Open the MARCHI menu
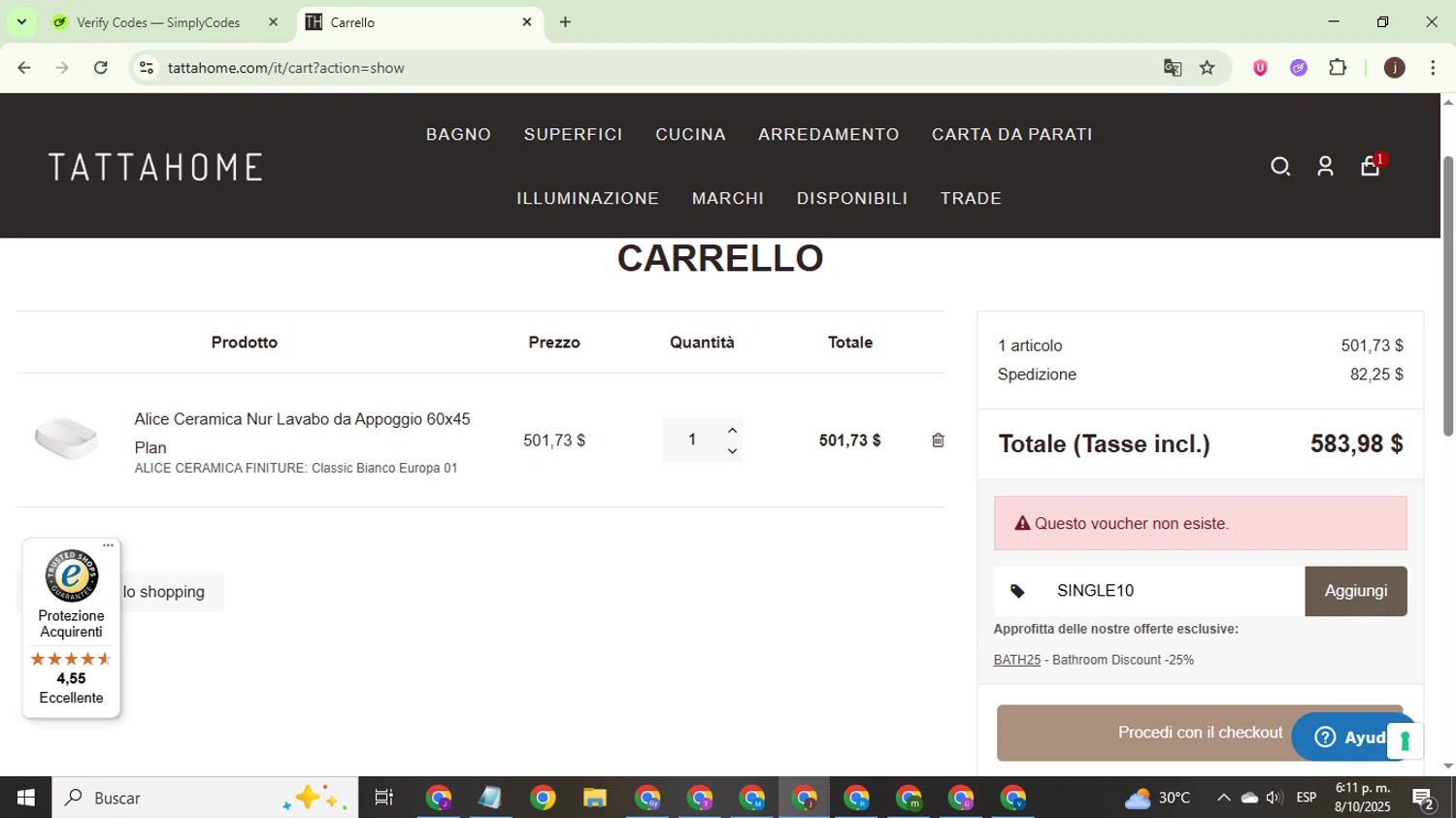This screenshot has height=818, width=1456. pos(728,199)
